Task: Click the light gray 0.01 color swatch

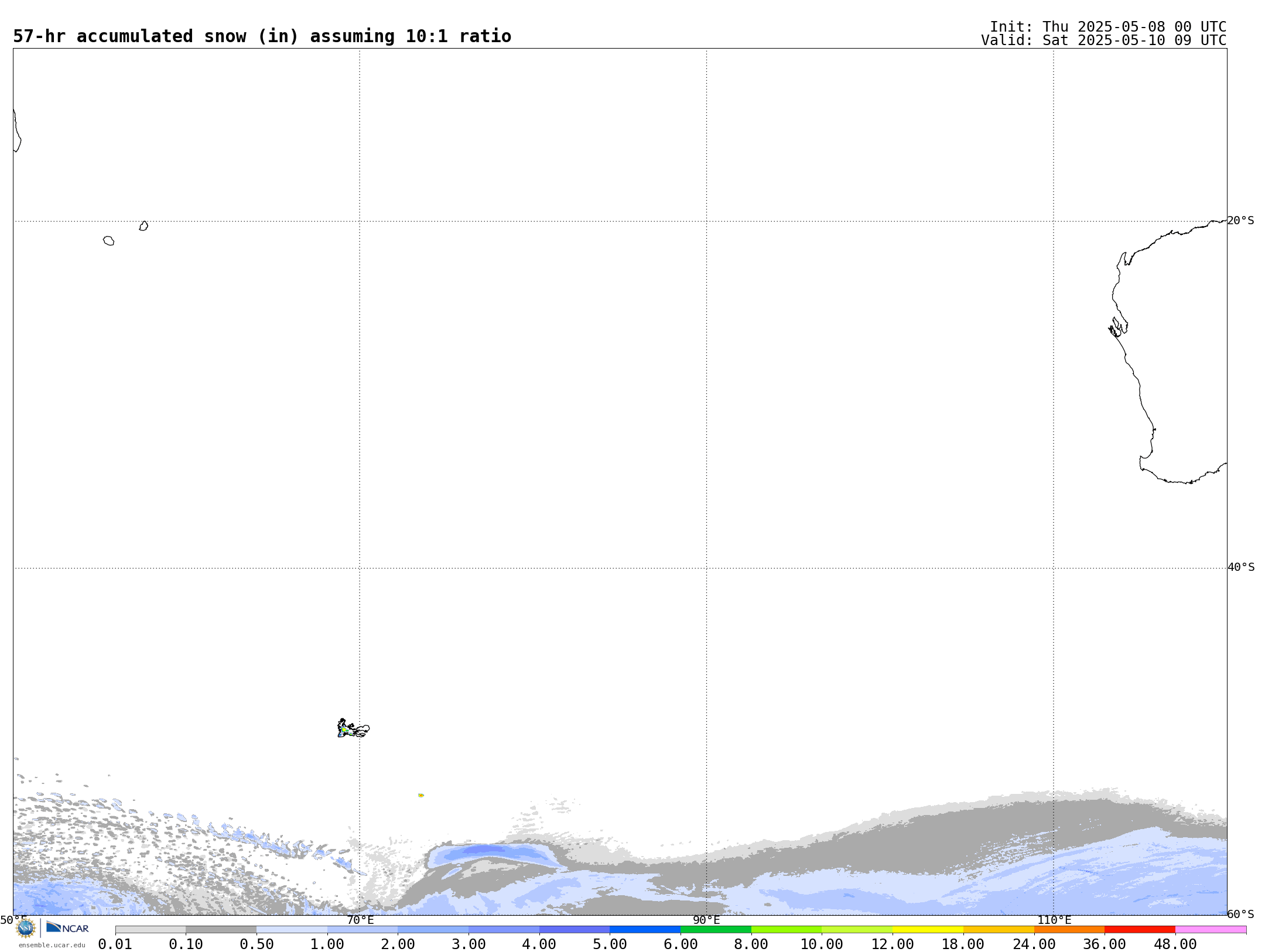Action: 151,930
